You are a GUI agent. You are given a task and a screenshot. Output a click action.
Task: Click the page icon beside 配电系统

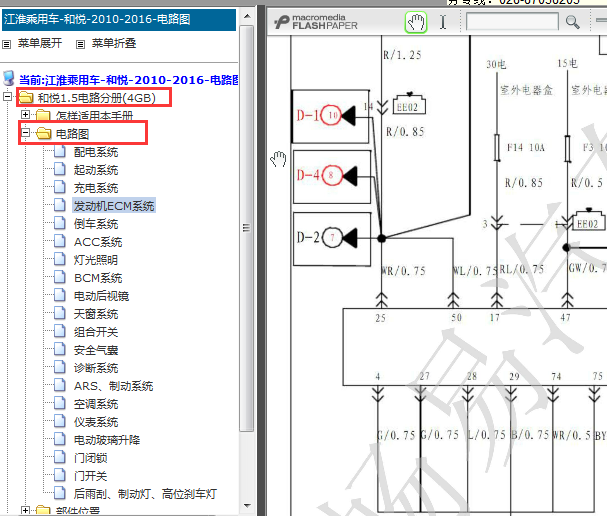pyautogui.click(x=60, y=151)
